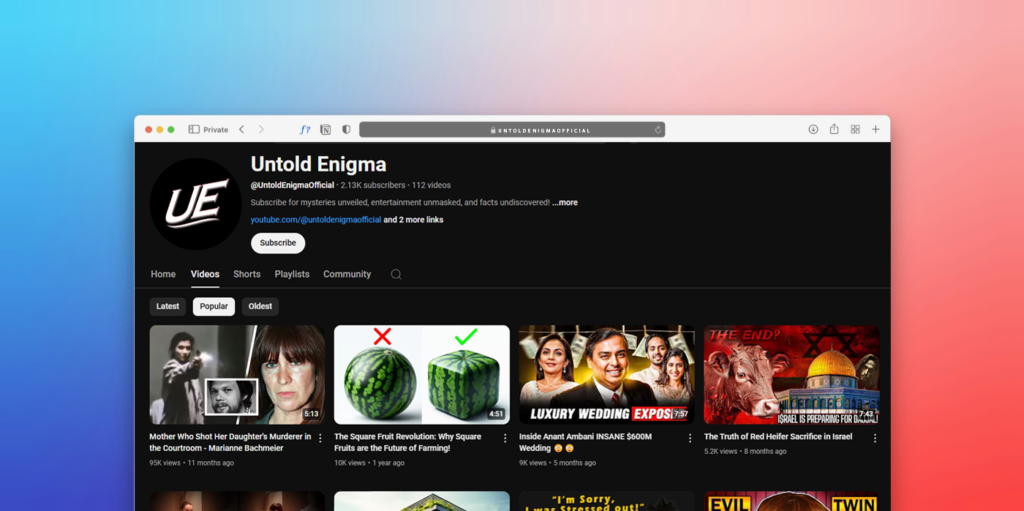The width and height of the screenshot is (1024, 511).
Task: Expand channel description with ...more
Action: [565, 203]
